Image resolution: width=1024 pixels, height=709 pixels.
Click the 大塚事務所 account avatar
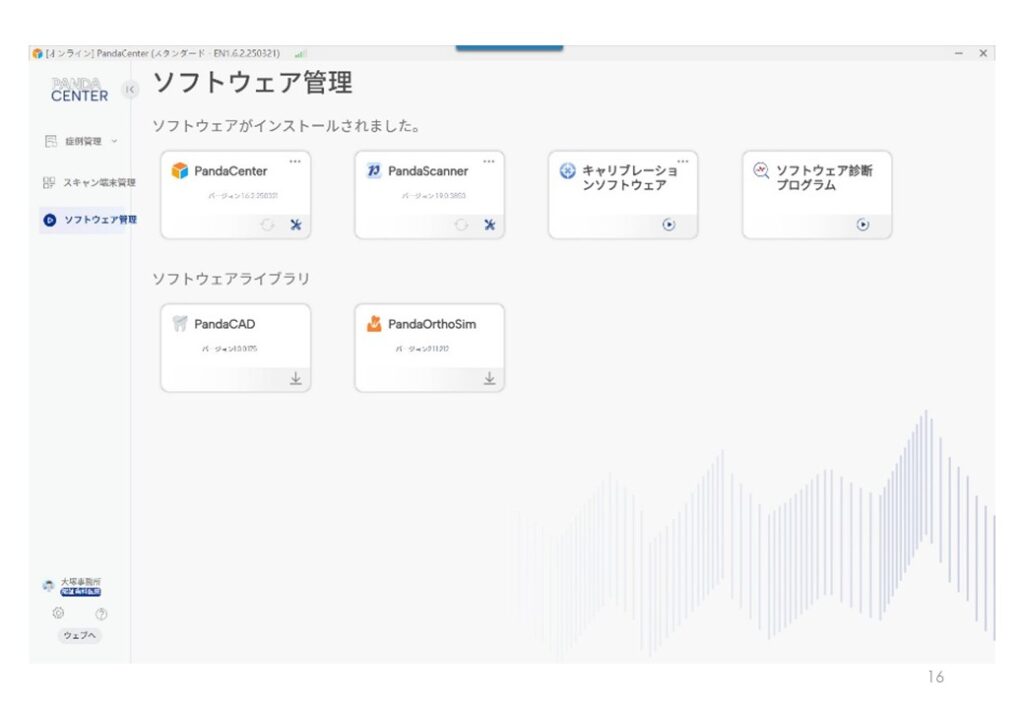pyautogui.click(x=49, y=586)
